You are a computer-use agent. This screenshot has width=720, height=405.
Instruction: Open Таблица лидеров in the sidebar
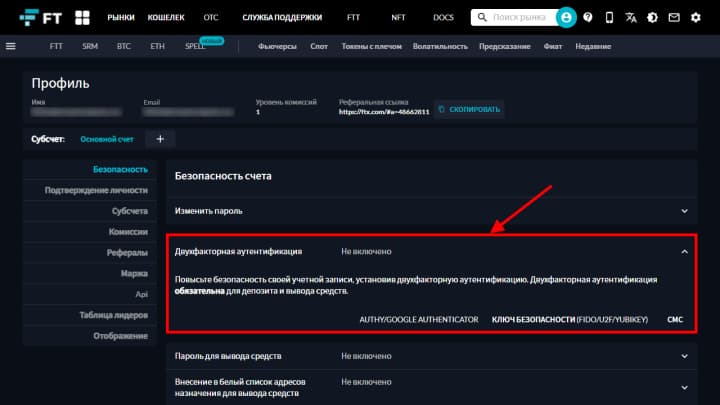tap(113, 315)
